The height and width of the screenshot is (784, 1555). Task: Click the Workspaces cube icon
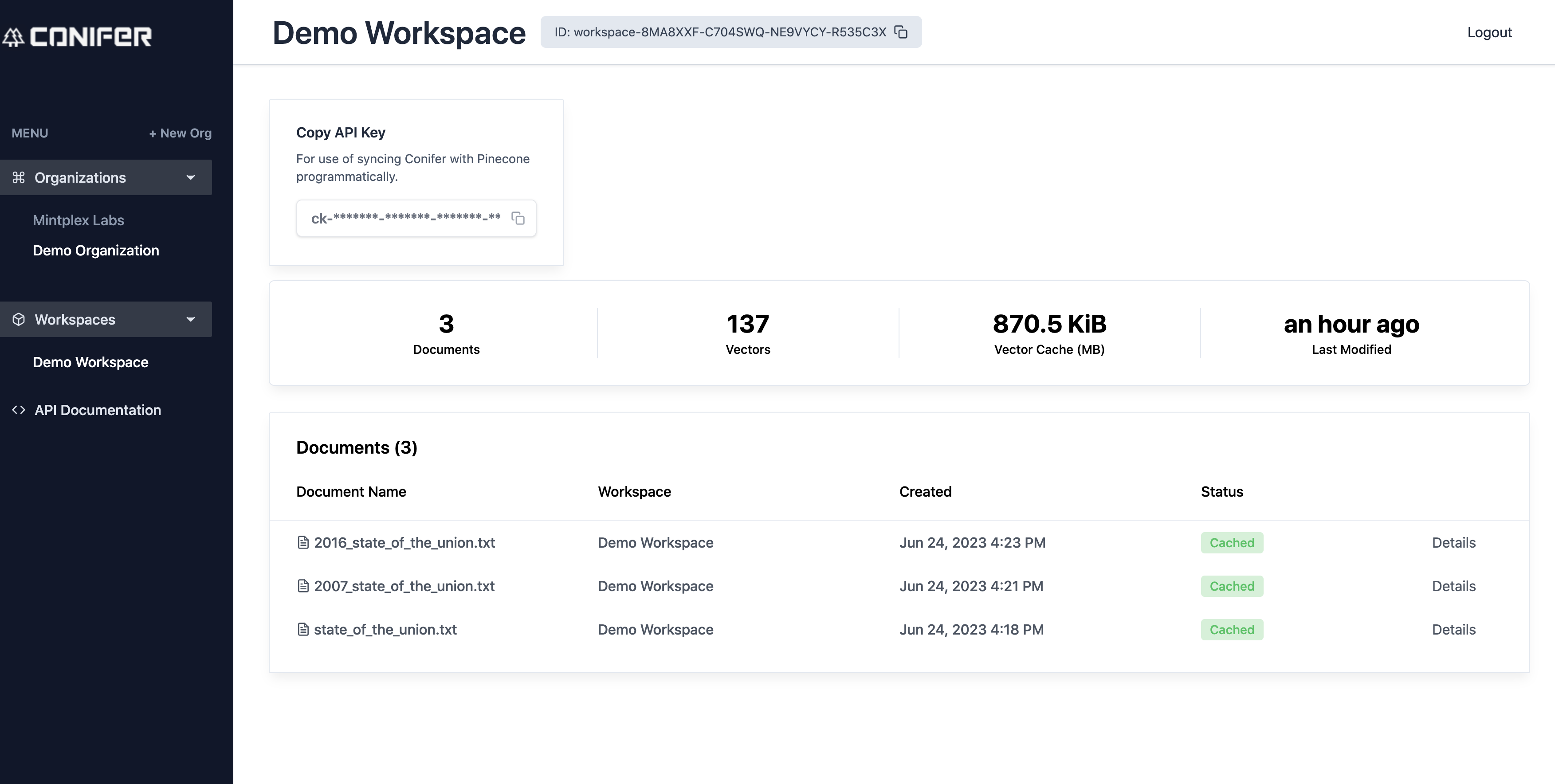click(19, 319)
